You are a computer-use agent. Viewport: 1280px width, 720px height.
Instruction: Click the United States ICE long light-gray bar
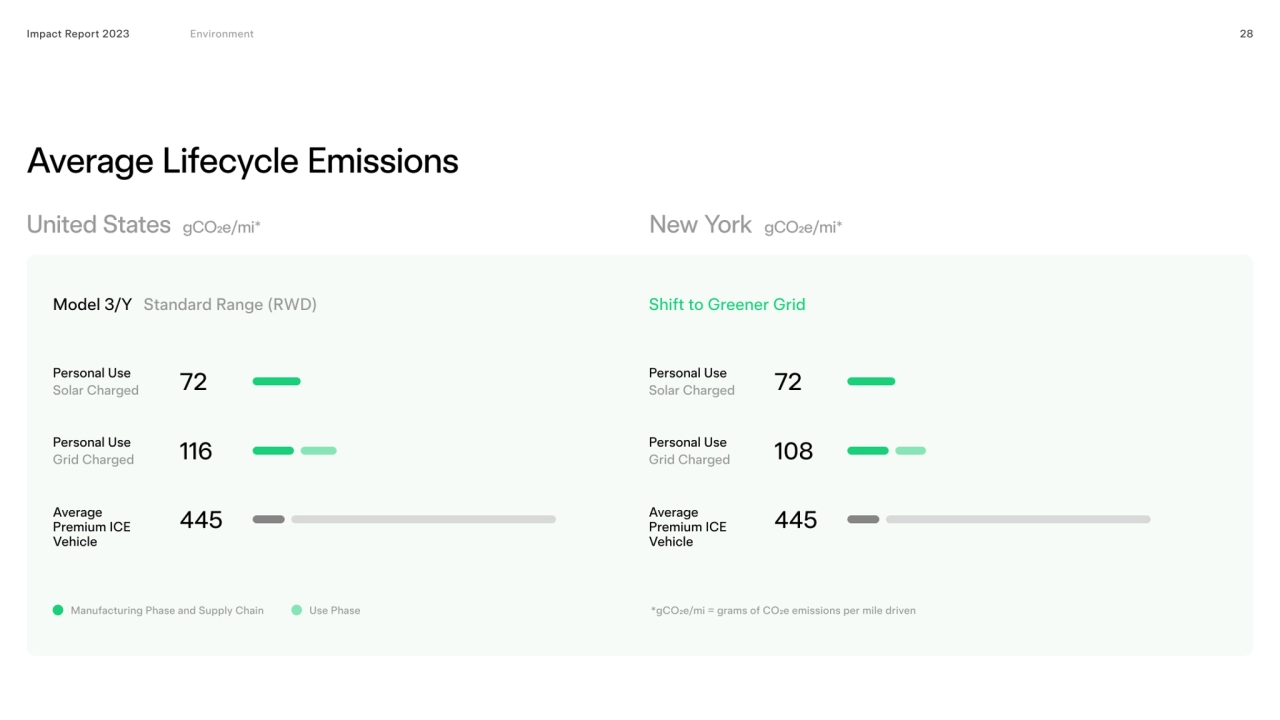point(424,520)
